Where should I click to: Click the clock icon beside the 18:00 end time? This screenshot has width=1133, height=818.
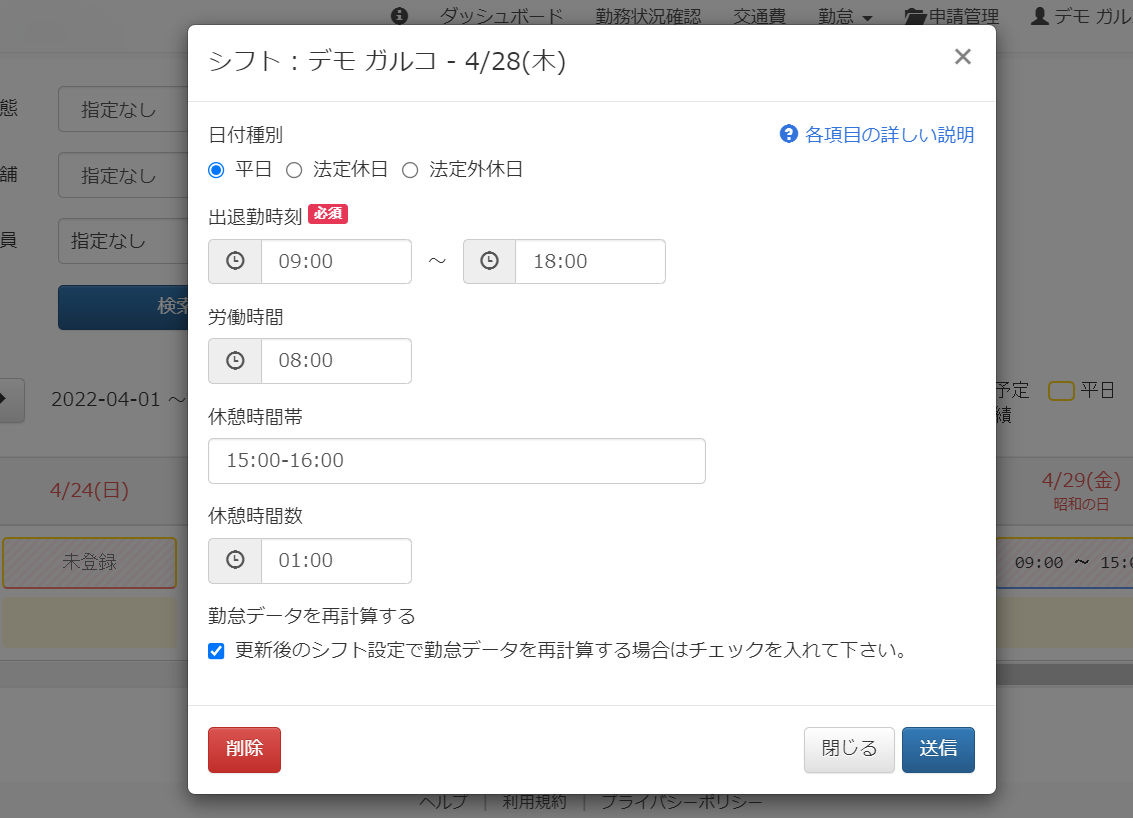coord(489,262)
